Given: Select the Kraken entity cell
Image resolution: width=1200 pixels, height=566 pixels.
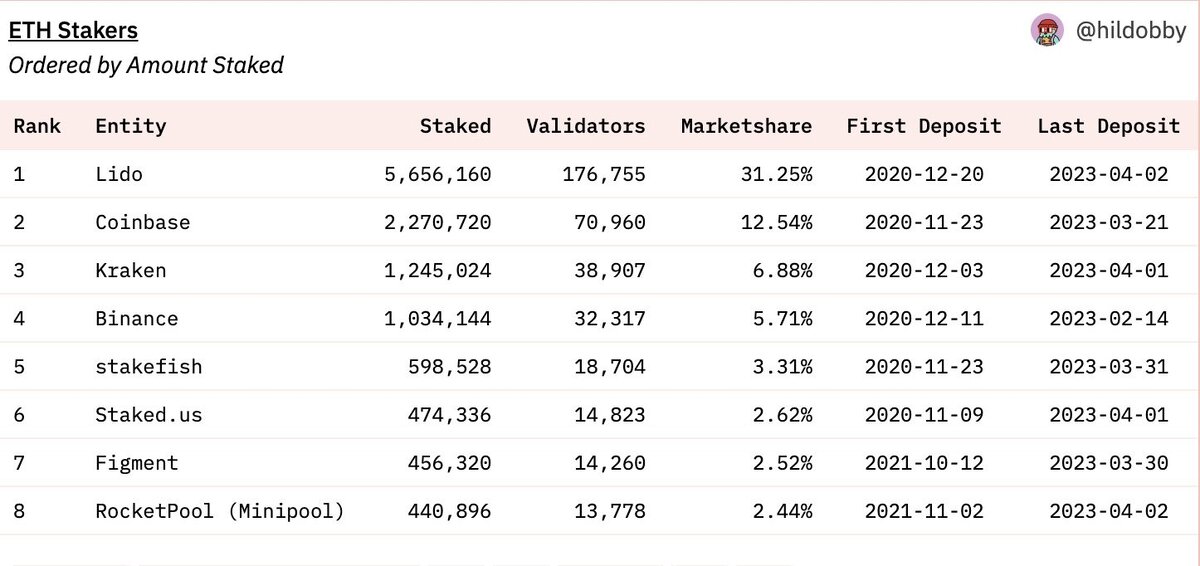Looking at the screenshot, I should pyautogui.click(x=130, y=270).
